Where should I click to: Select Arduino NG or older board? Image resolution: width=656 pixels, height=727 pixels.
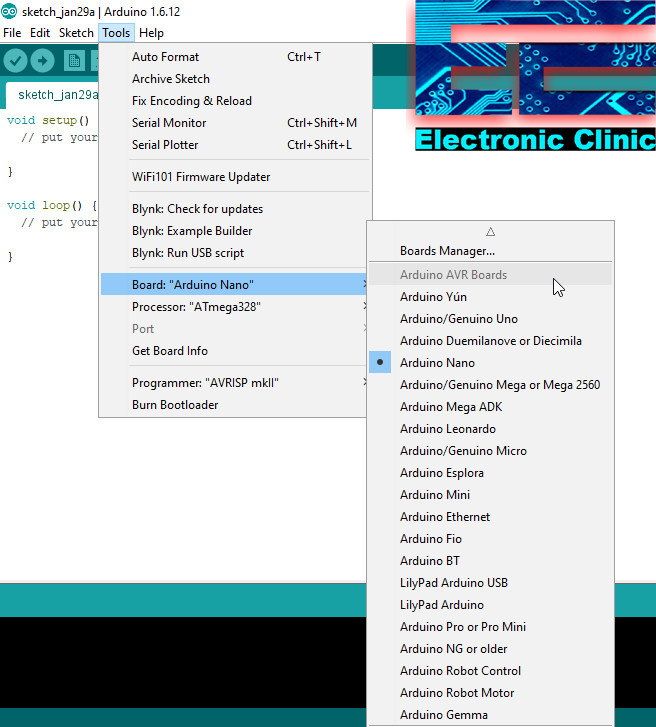(x=491, y=649)
